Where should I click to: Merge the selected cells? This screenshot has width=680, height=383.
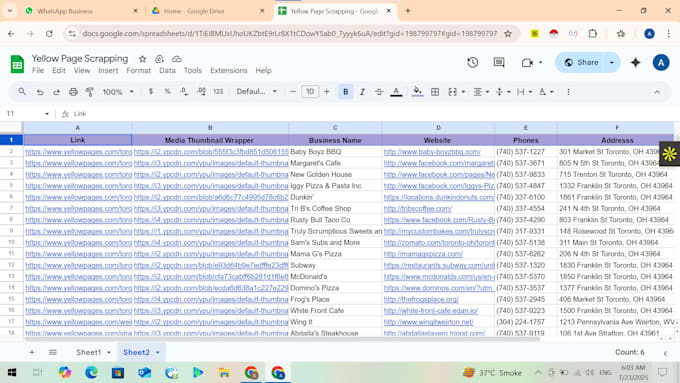[x=452, y=92]
